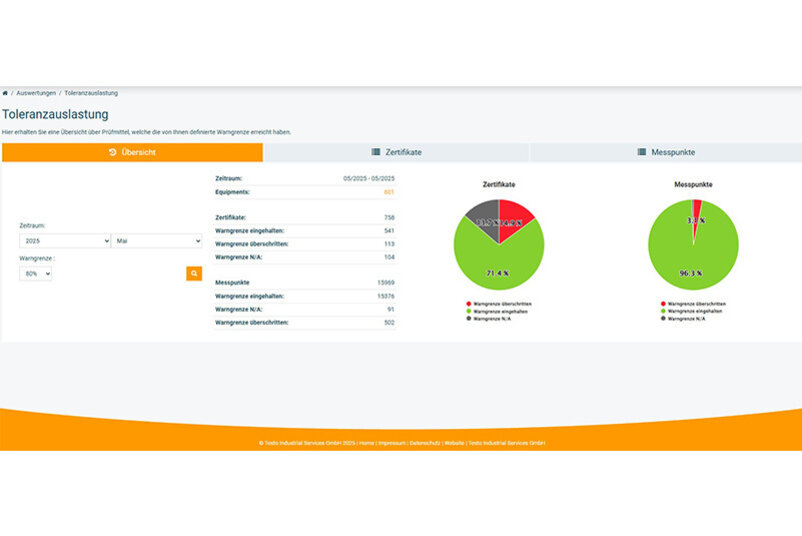Image resolution: width=802 pixels, height=536 pixels.
Task: Open Auswertungen breadcrumb link
Action: tap(36, 92)
